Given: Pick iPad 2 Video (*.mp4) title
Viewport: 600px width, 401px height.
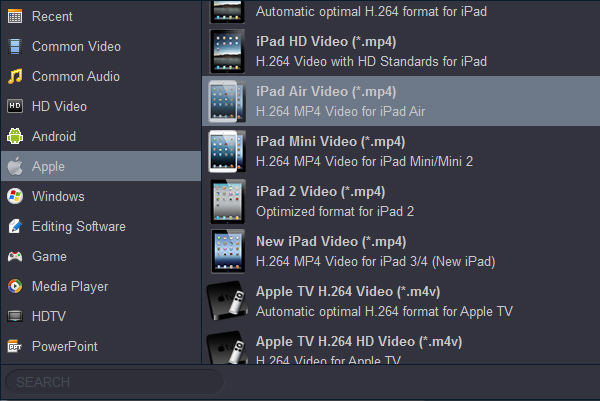Looking at the screenshot, I should (321, 191).
